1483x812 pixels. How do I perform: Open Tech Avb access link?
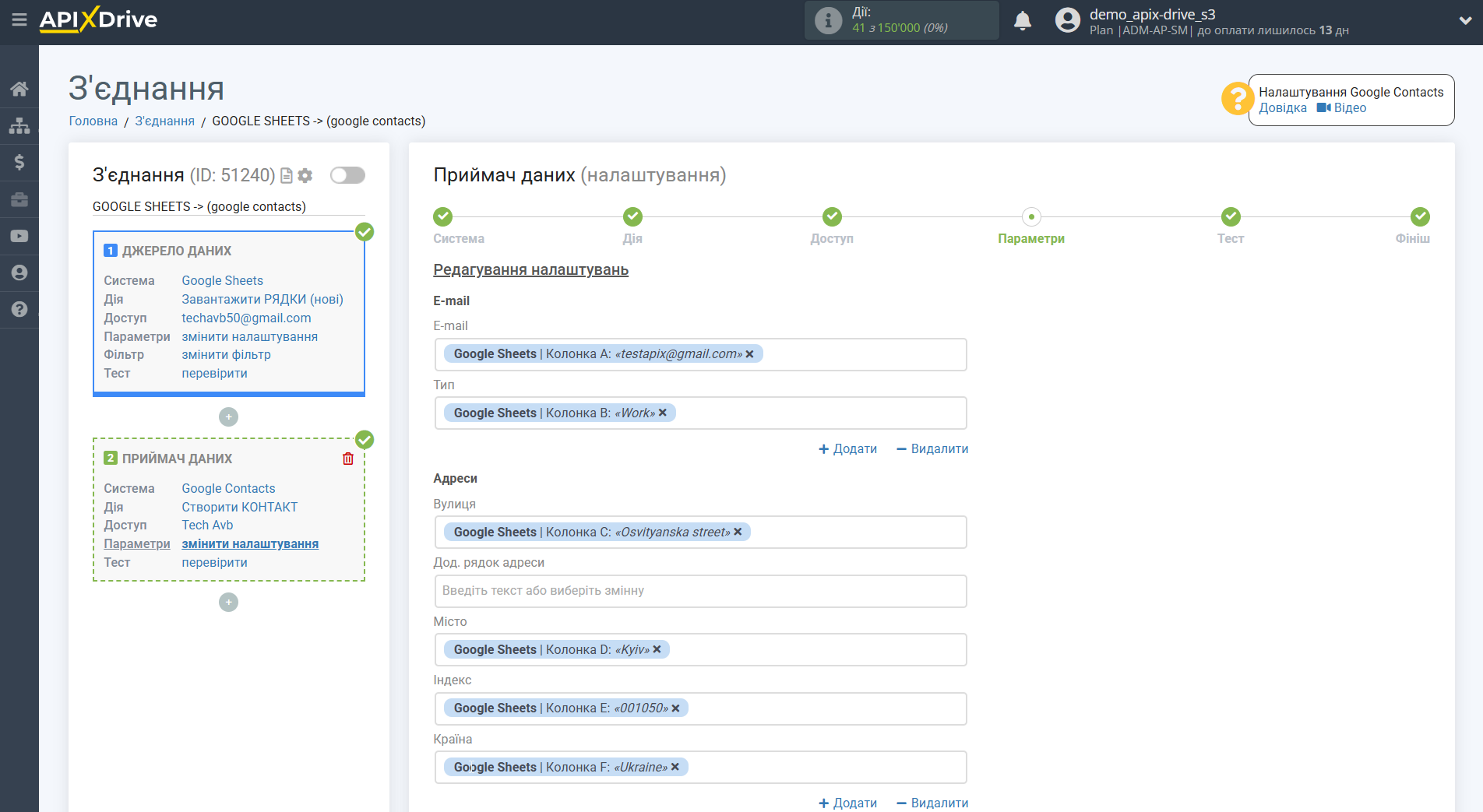coord(208,526)
